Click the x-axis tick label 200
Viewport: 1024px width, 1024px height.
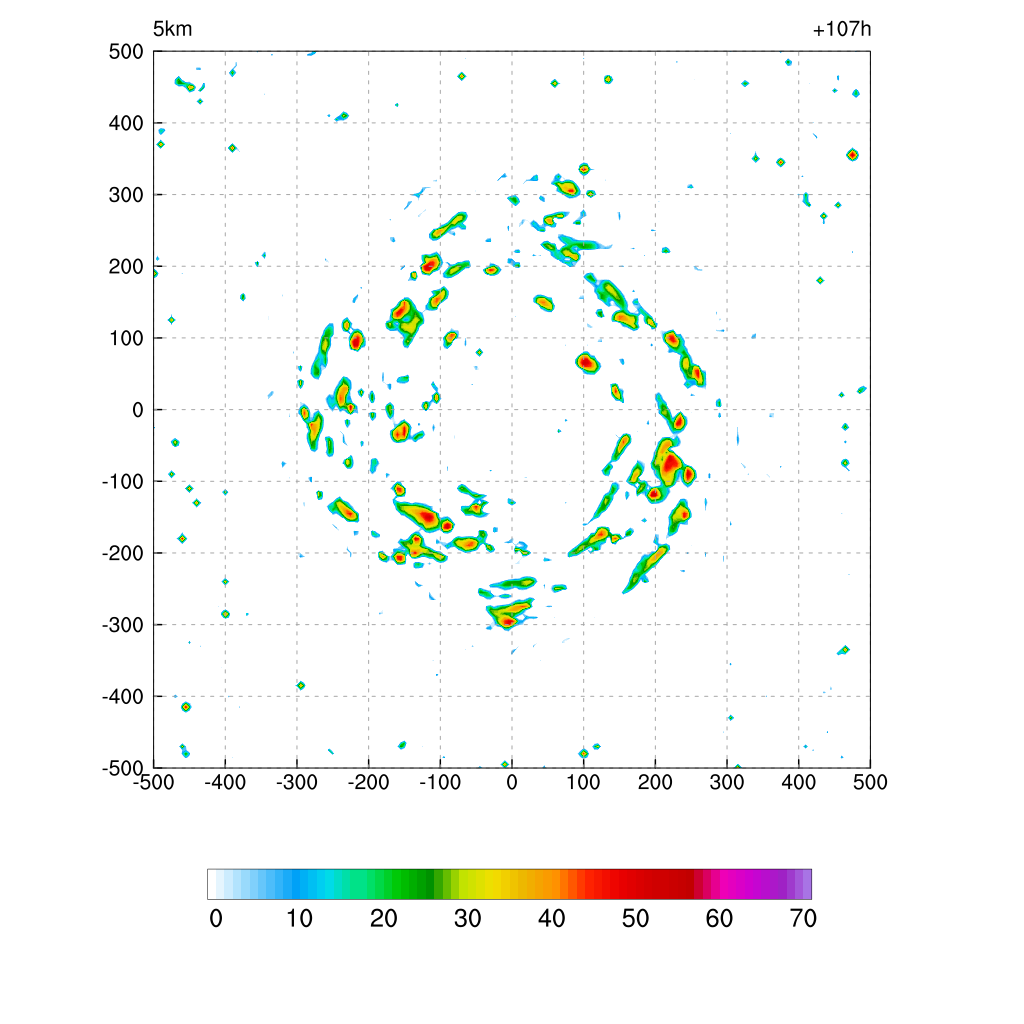pyautogui.click(x=655, y=782)
